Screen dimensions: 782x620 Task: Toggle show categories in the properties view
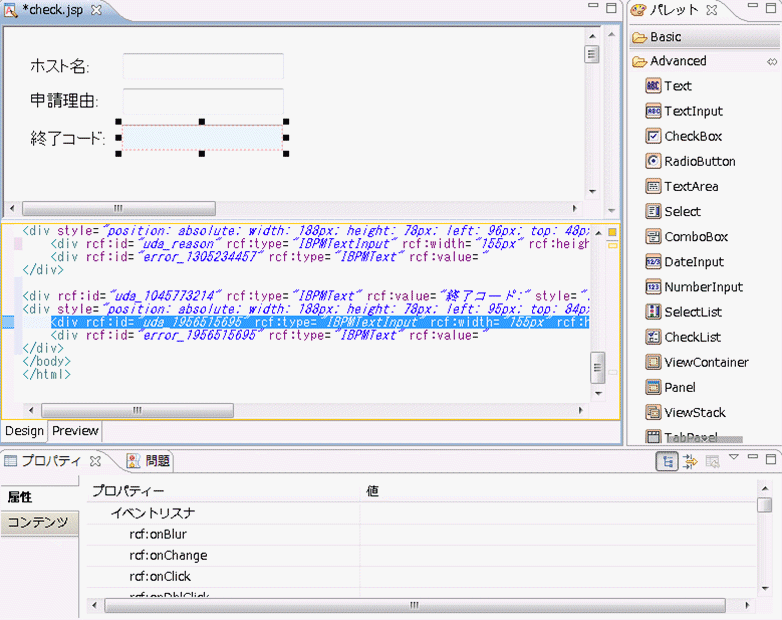pyautogui.click(x=666, y=461)
